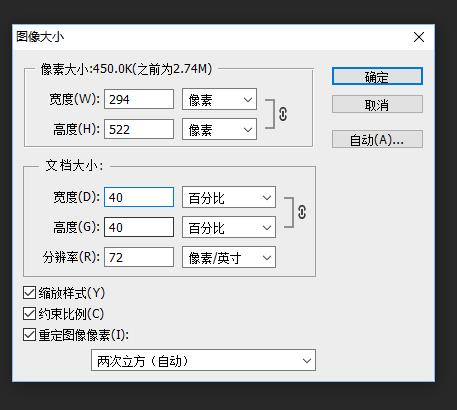Open the 宽度(W) 像素 unit dropdown
The height and width of the screenshot is (410, 457).
click(219, 99)
